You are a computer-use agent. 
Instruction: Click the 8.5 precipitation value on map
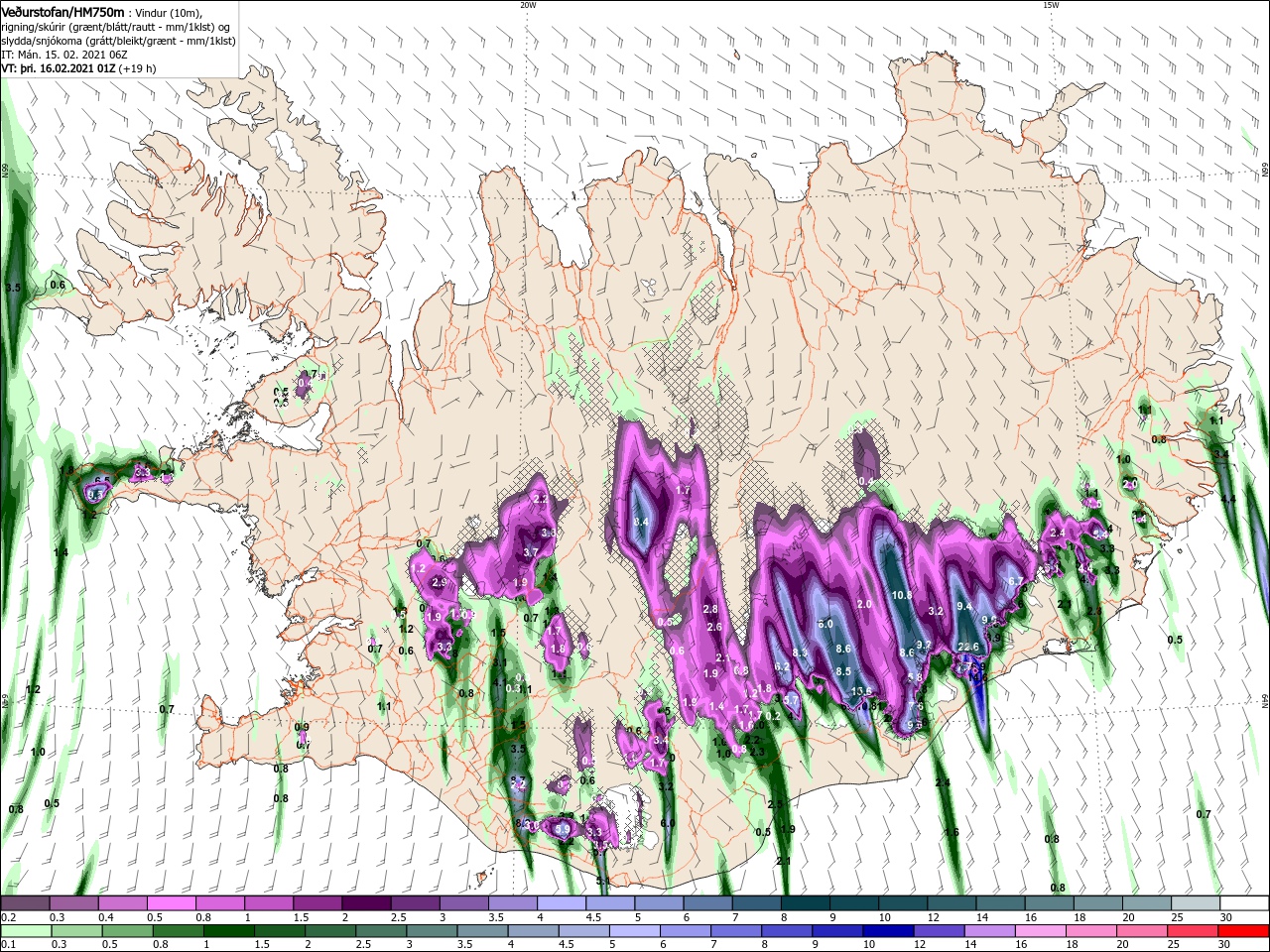[843, 671]
